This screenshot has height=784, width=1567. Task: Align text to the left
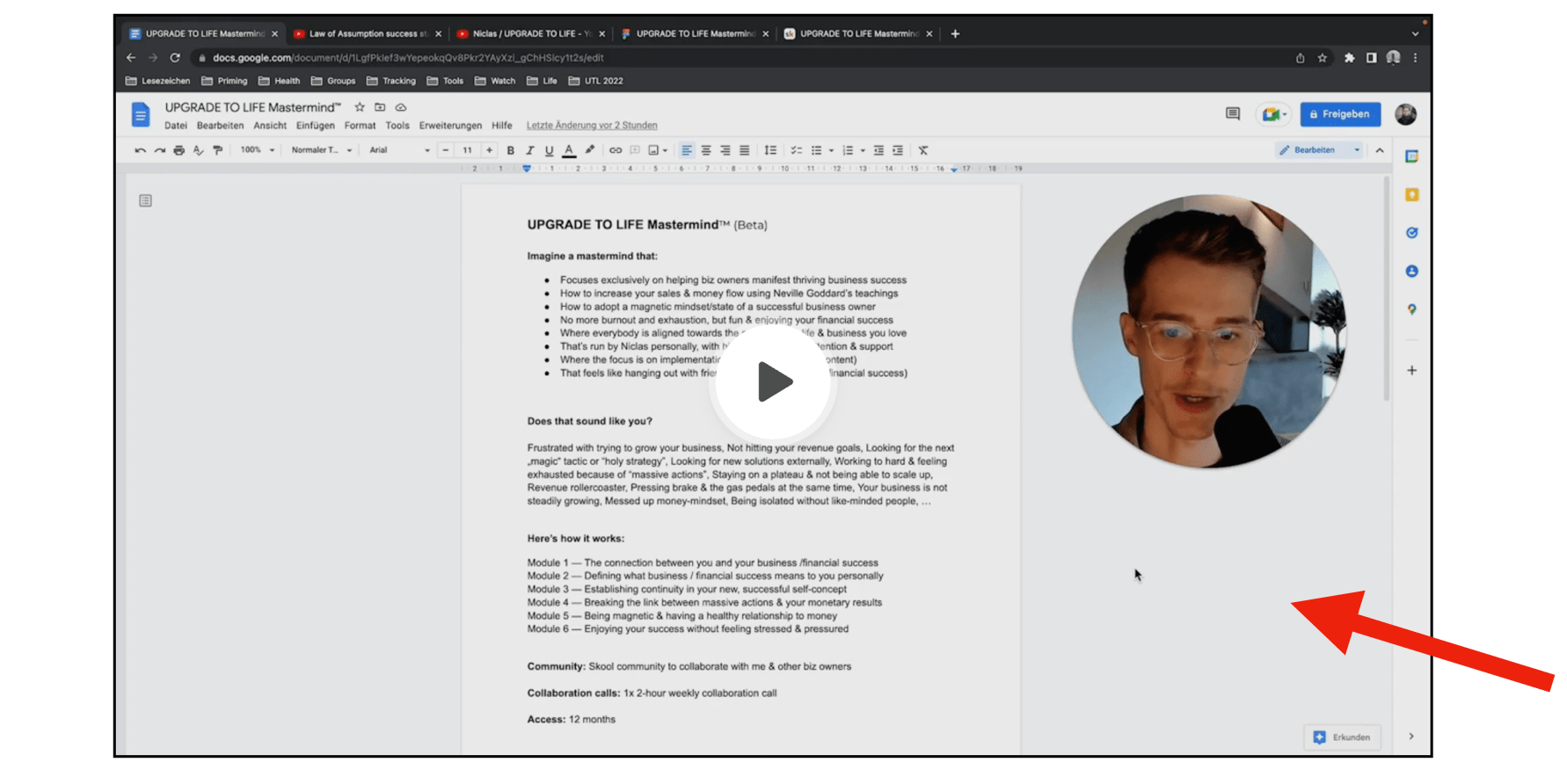687,150
